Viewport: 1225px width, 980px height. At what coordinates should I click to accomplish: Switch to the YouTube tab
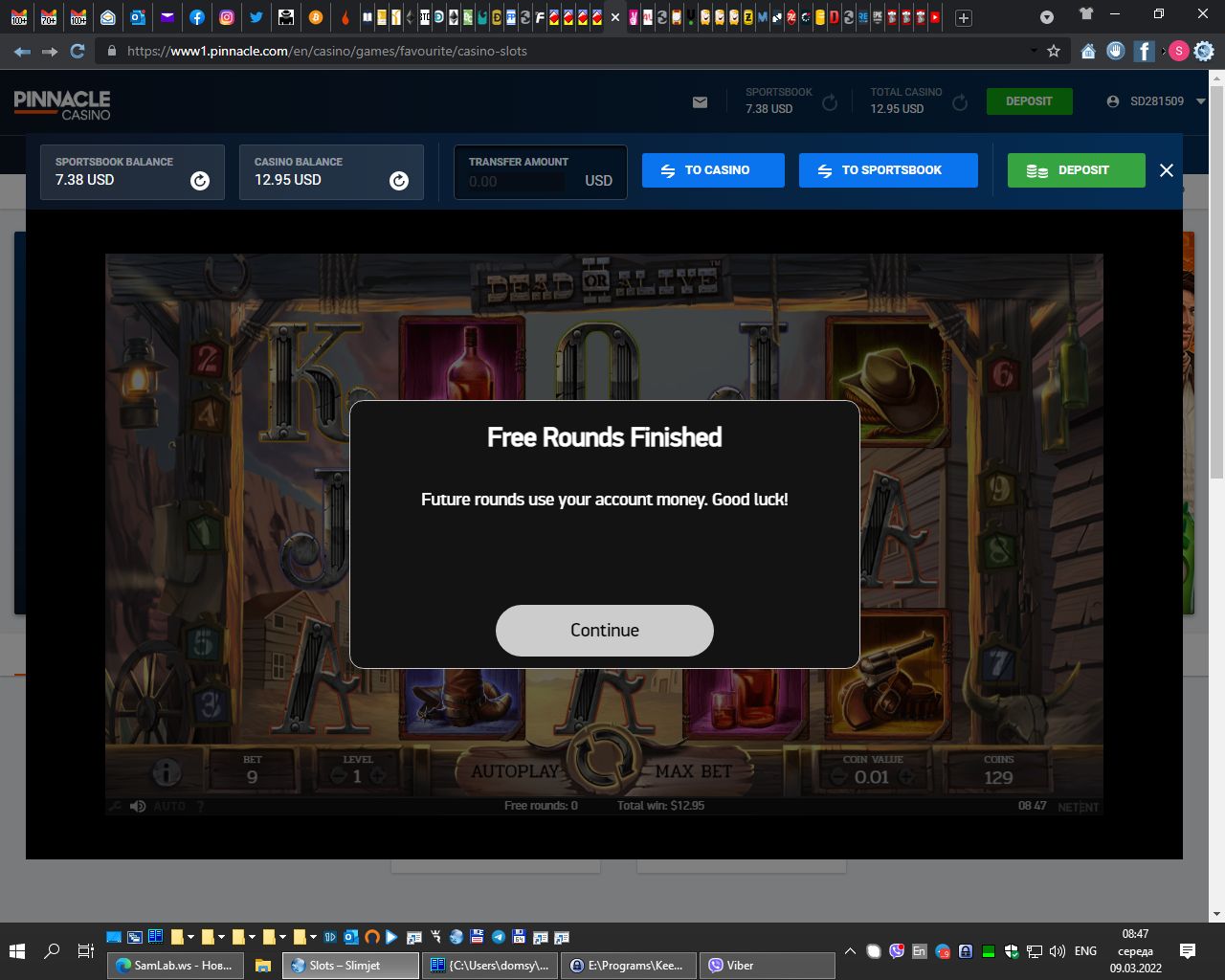(x=935, y=17)
